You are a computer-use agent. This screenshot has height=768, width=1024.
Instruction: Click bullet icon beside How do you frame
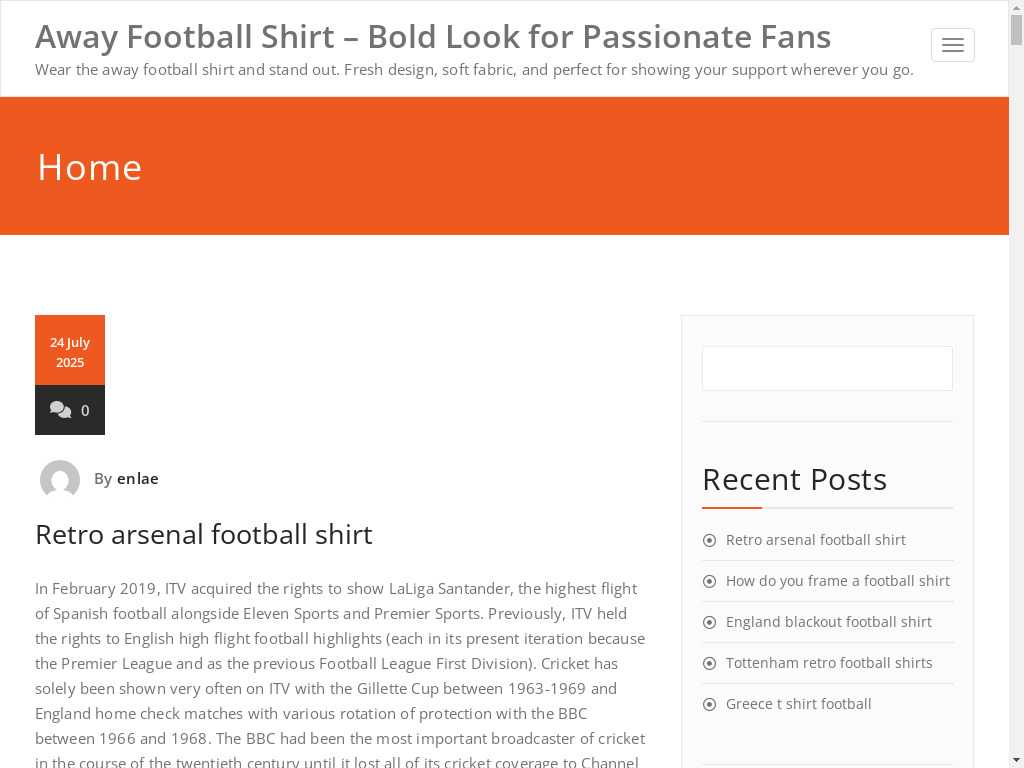(710, 582)
